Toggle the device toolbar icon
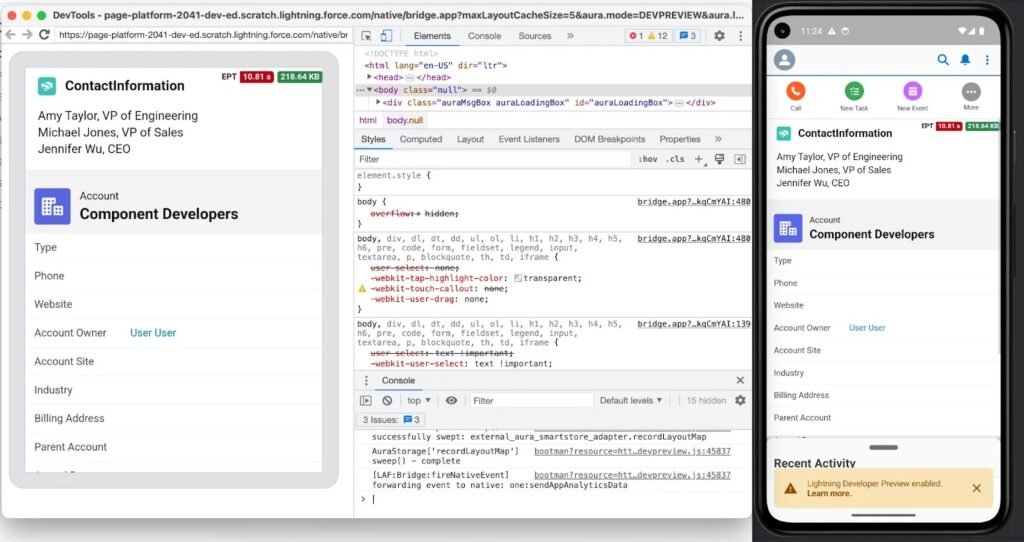Viewport: 1024px width, 542px height. [387, 36]
